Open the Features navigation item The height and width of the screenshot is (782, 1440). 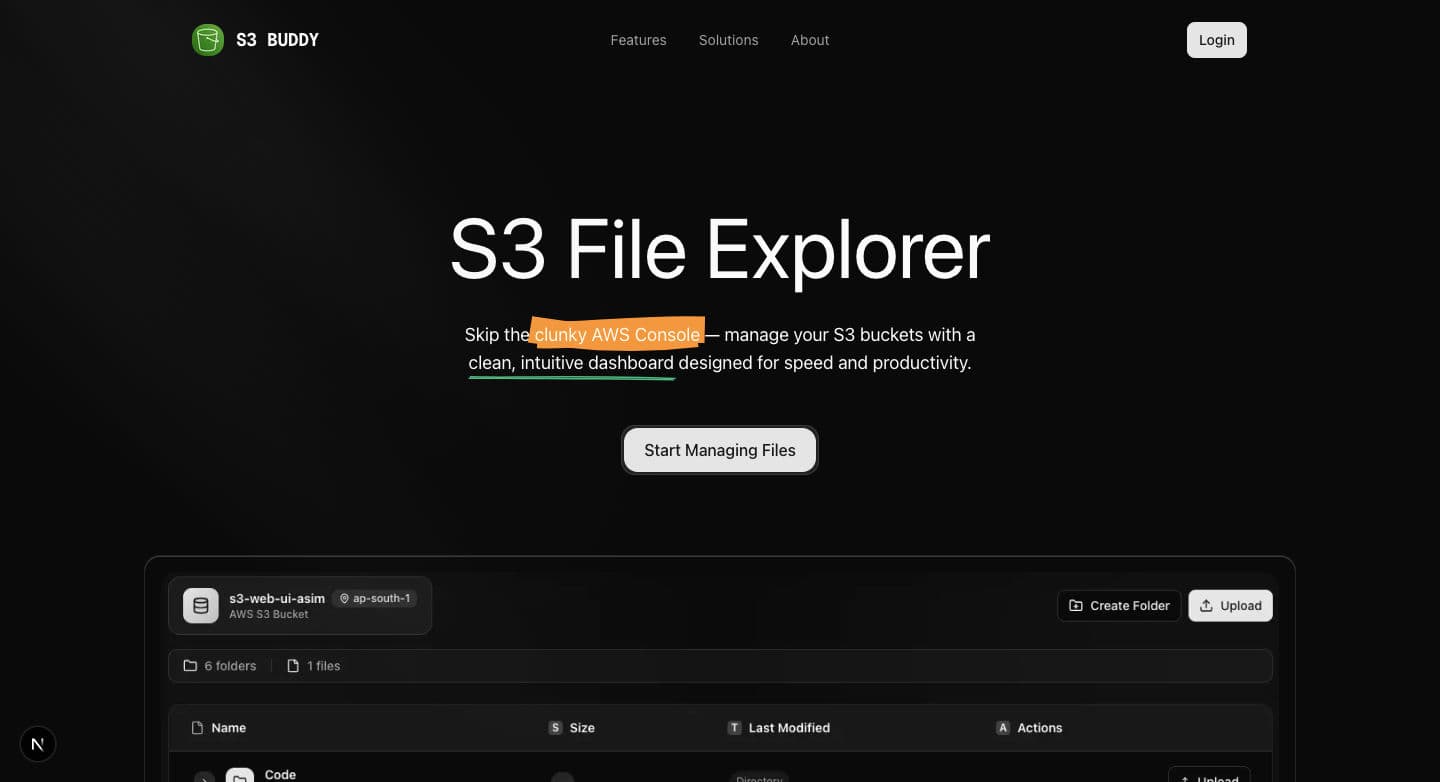(x=638, y=40)
